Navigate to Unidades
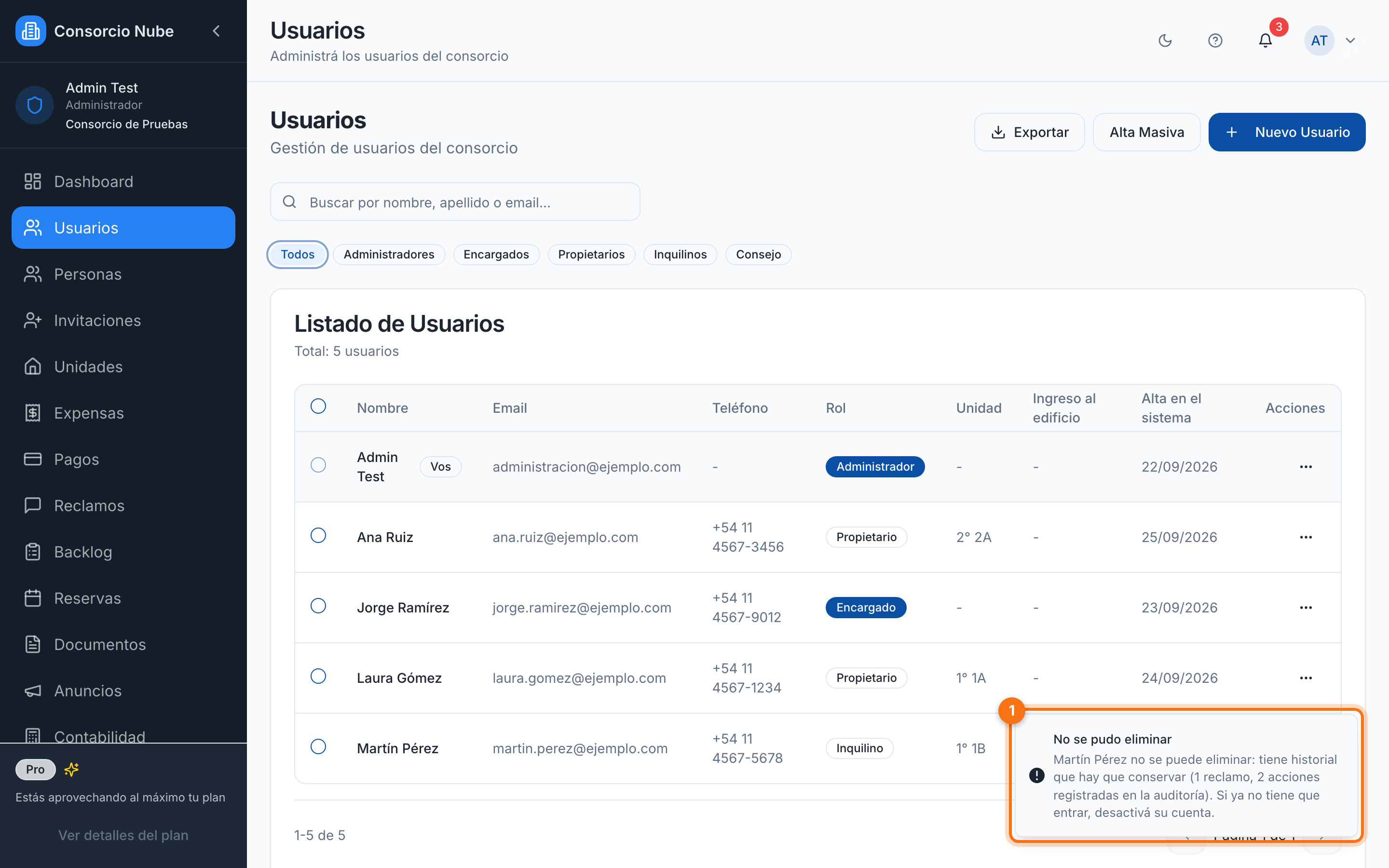 123,367
